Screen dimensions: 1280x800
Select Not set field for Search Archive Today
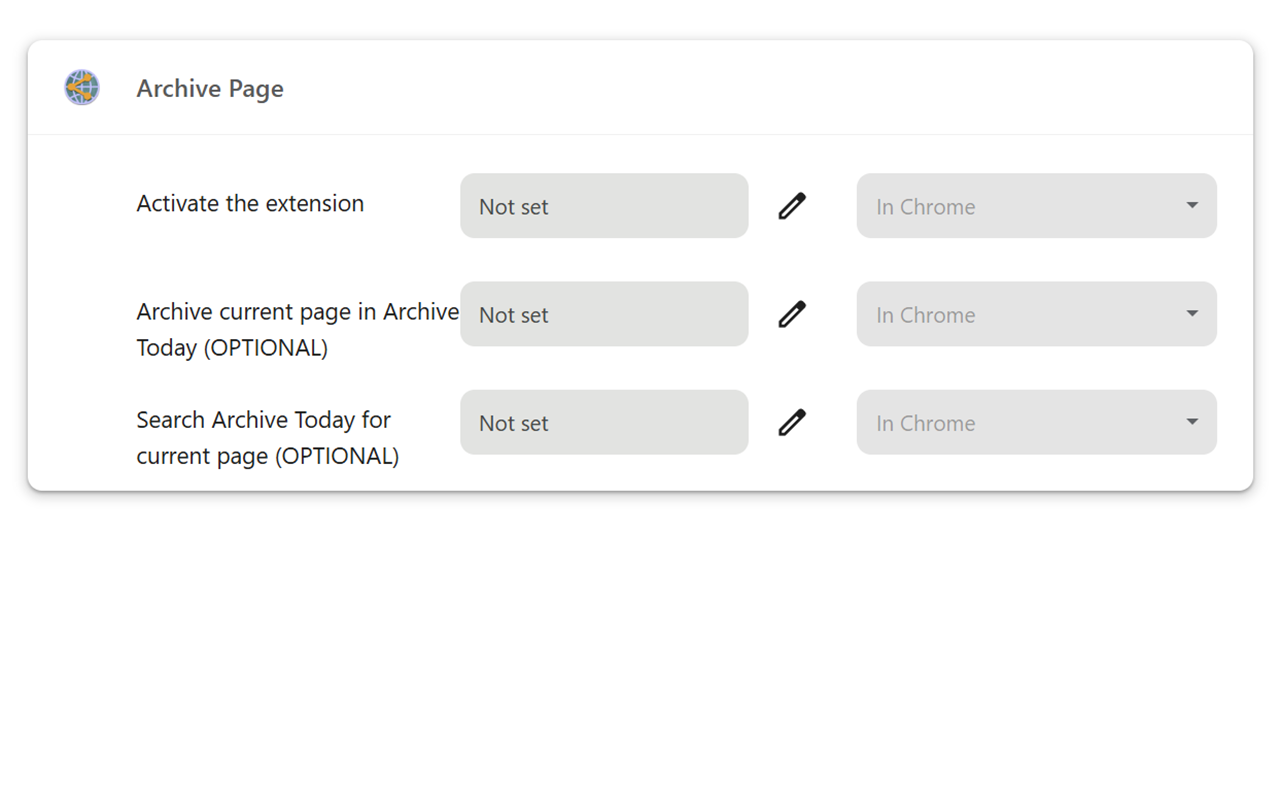point(604,422)
